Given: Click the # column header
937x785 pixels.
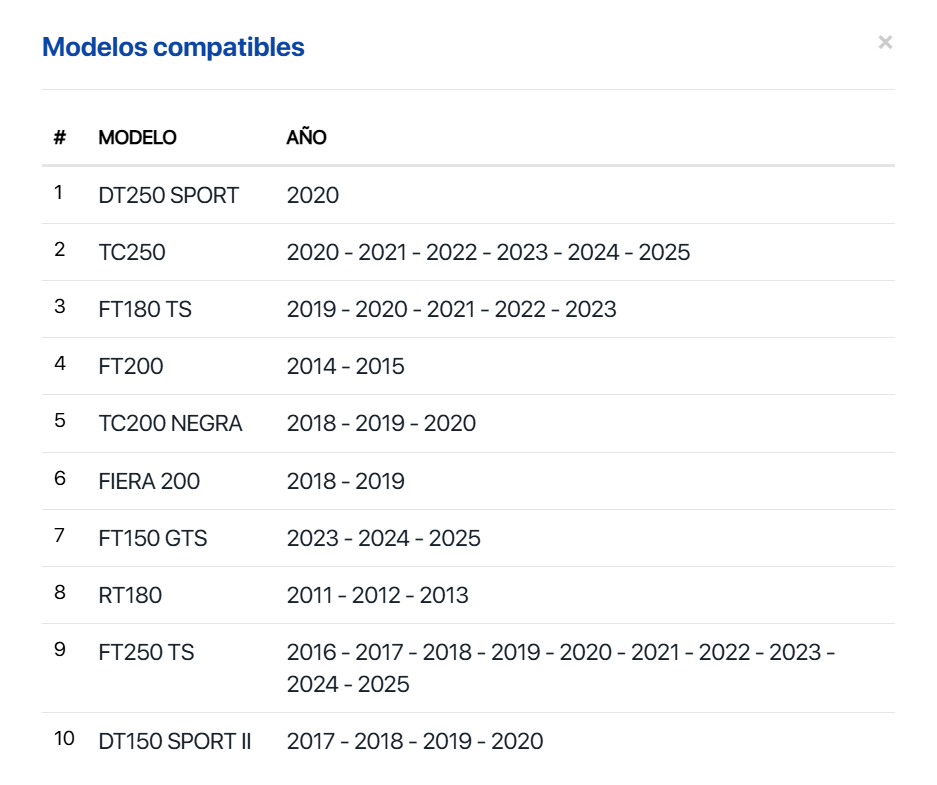Looking at the screenshot, I should 60,138.
